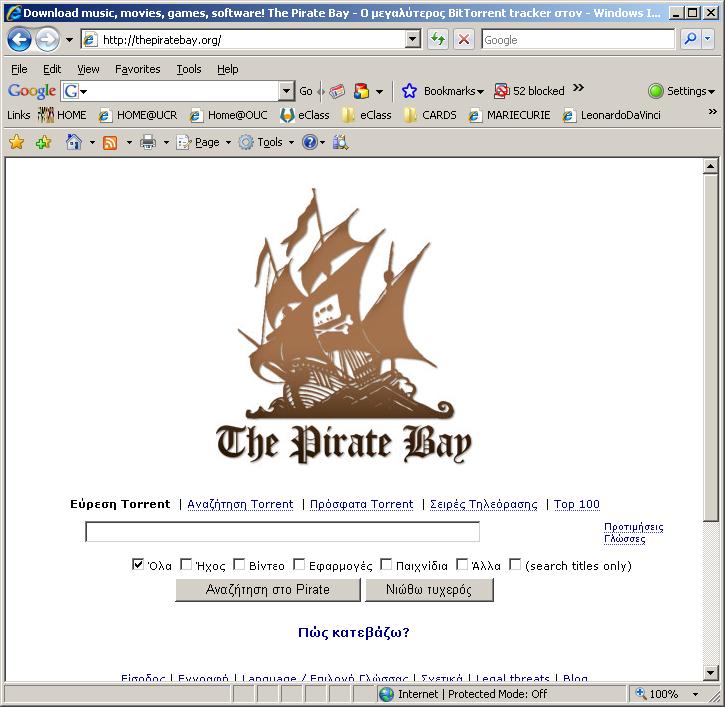
Task: Toggle the Όλα checkbox
Action: click(137, 564)
